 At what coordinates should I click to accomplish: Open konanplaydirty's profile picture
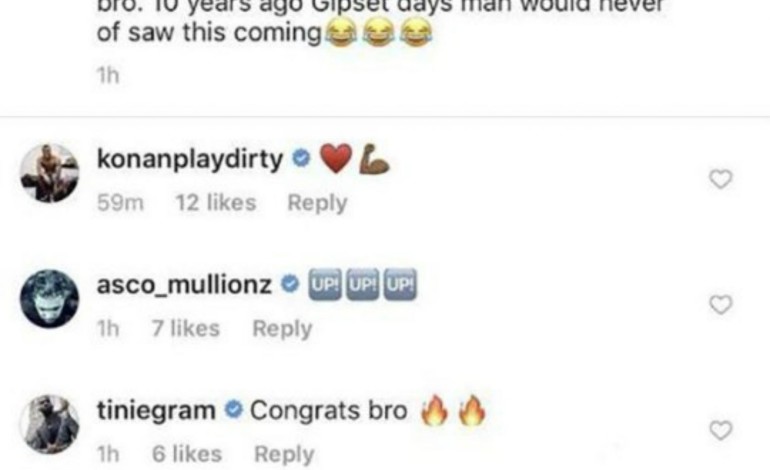(49, 173)
